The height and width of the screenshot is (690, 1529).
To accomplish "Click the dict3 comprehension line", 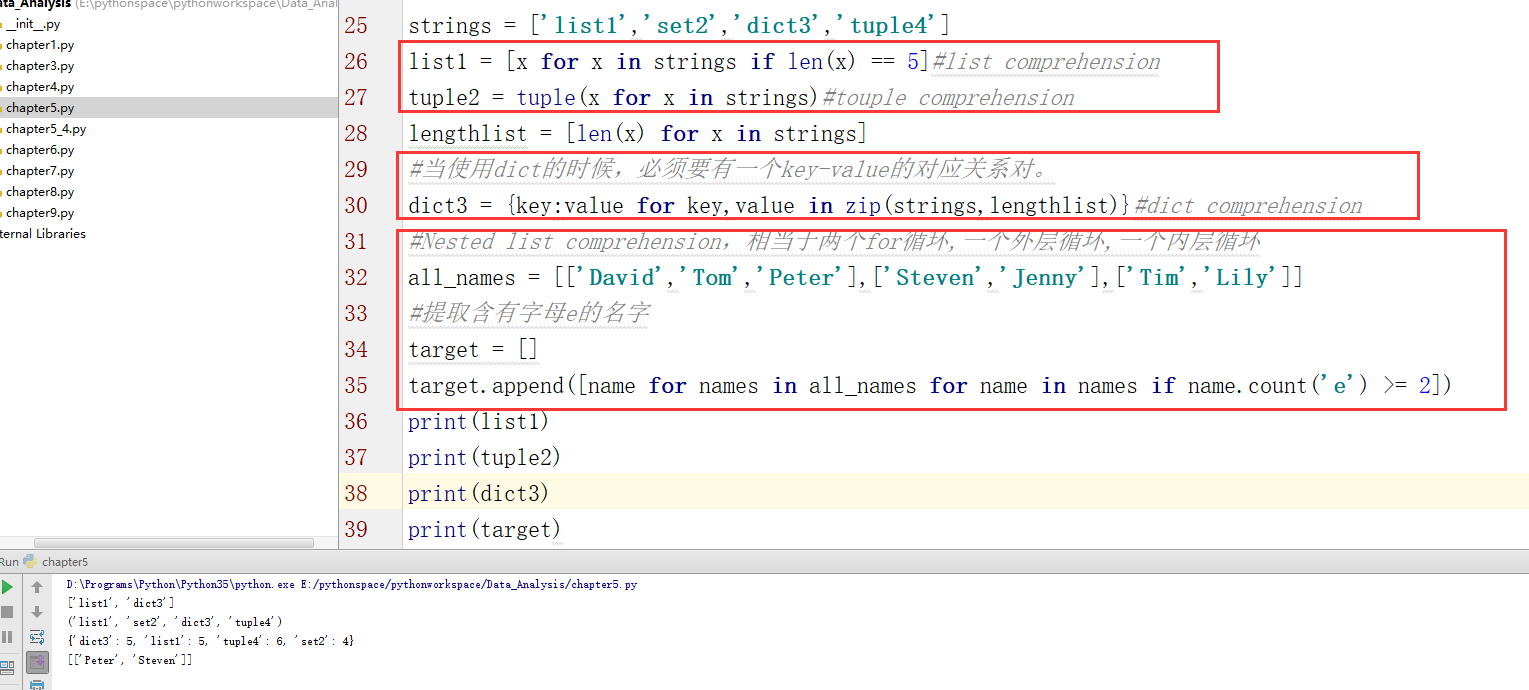I will [885, 205].
